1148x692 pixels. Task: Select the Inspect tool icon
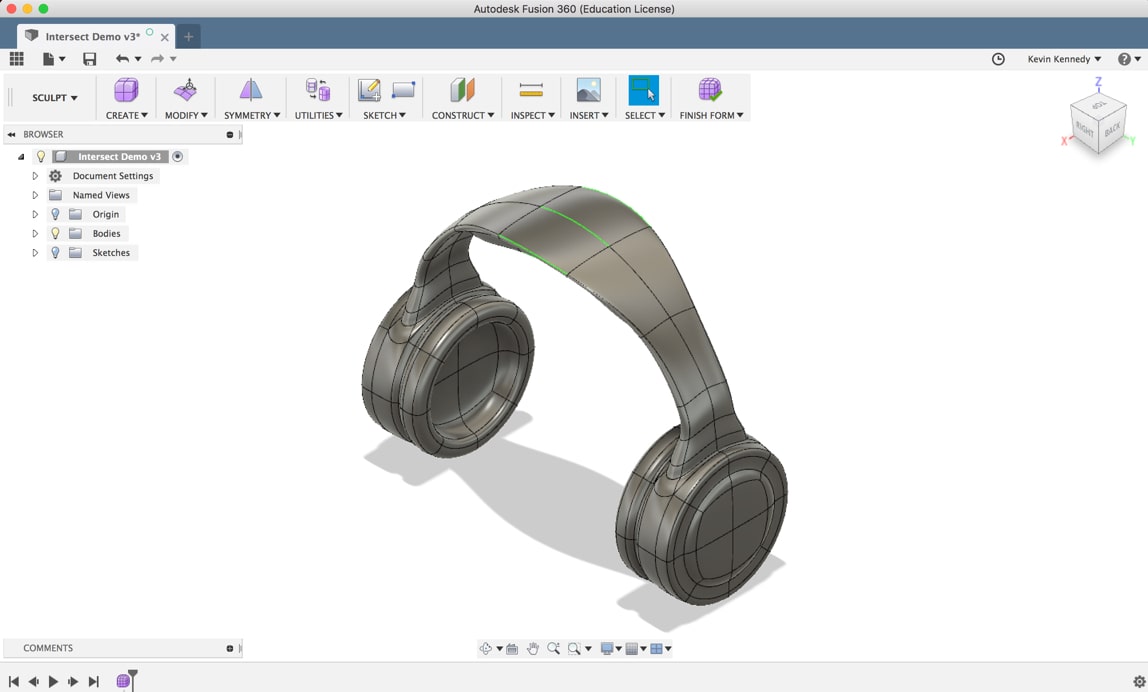[x=531, y=91]
